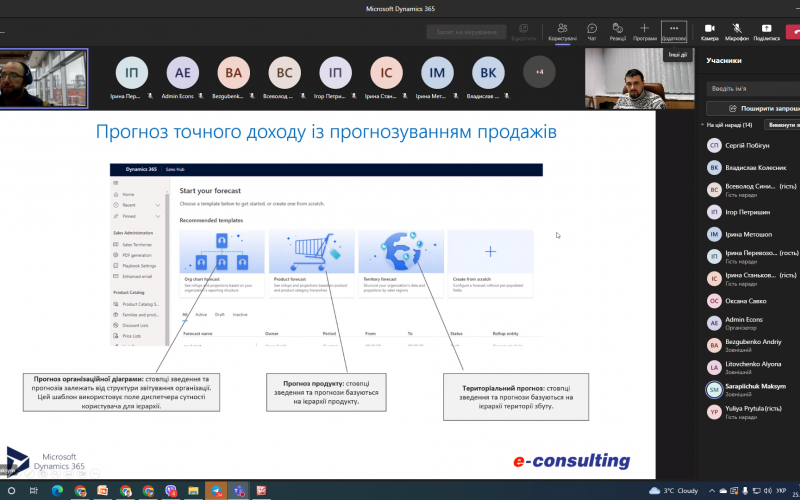The height and width of the screenshot is (500, 800).
Task: Open Viber from the taskbar
Action: (171, 491)
